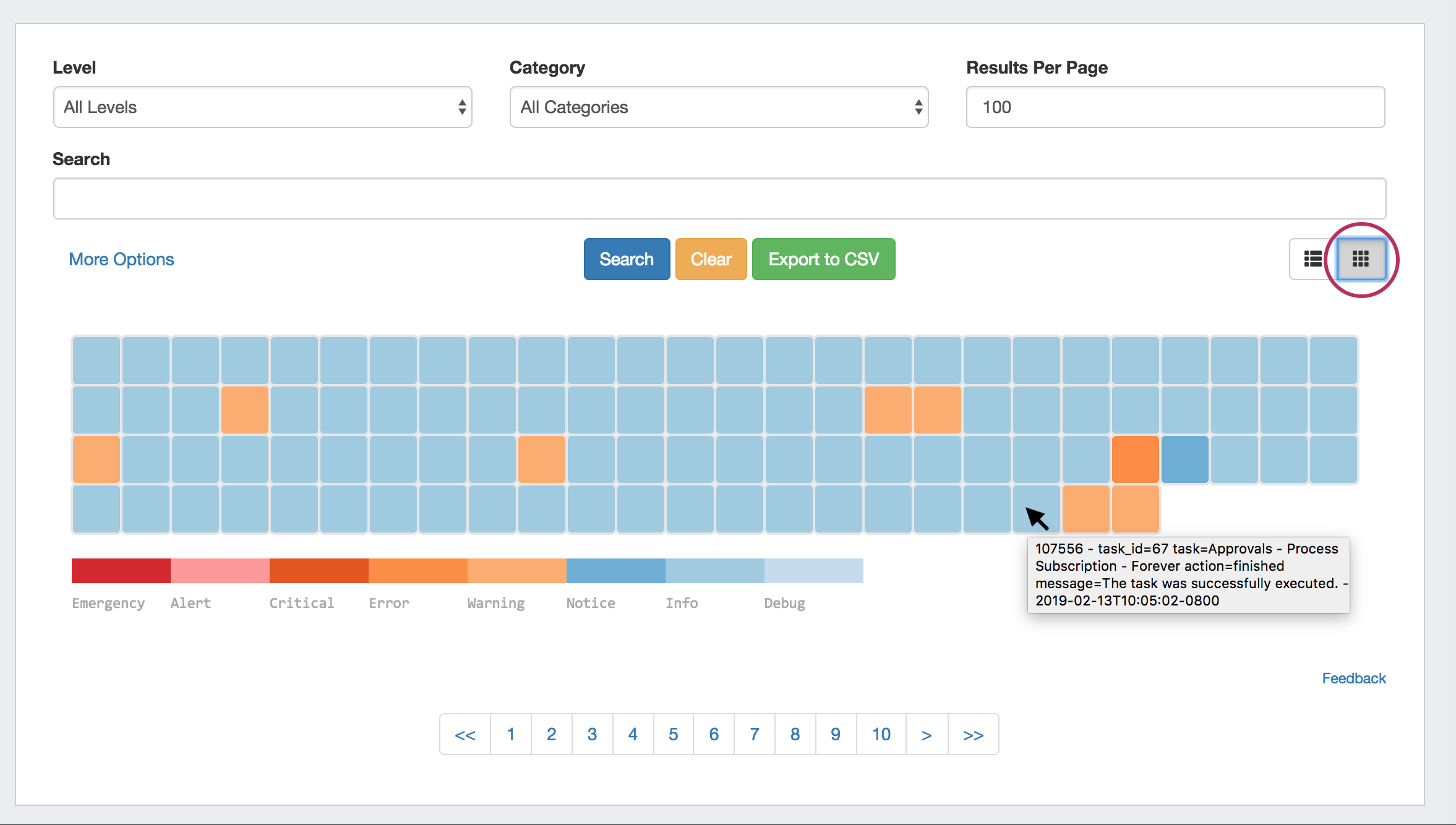The width and height of the screenshot is (1456, 825).
Task: Jump to page 10 in pagination
Action: click(x=881, y=734)
